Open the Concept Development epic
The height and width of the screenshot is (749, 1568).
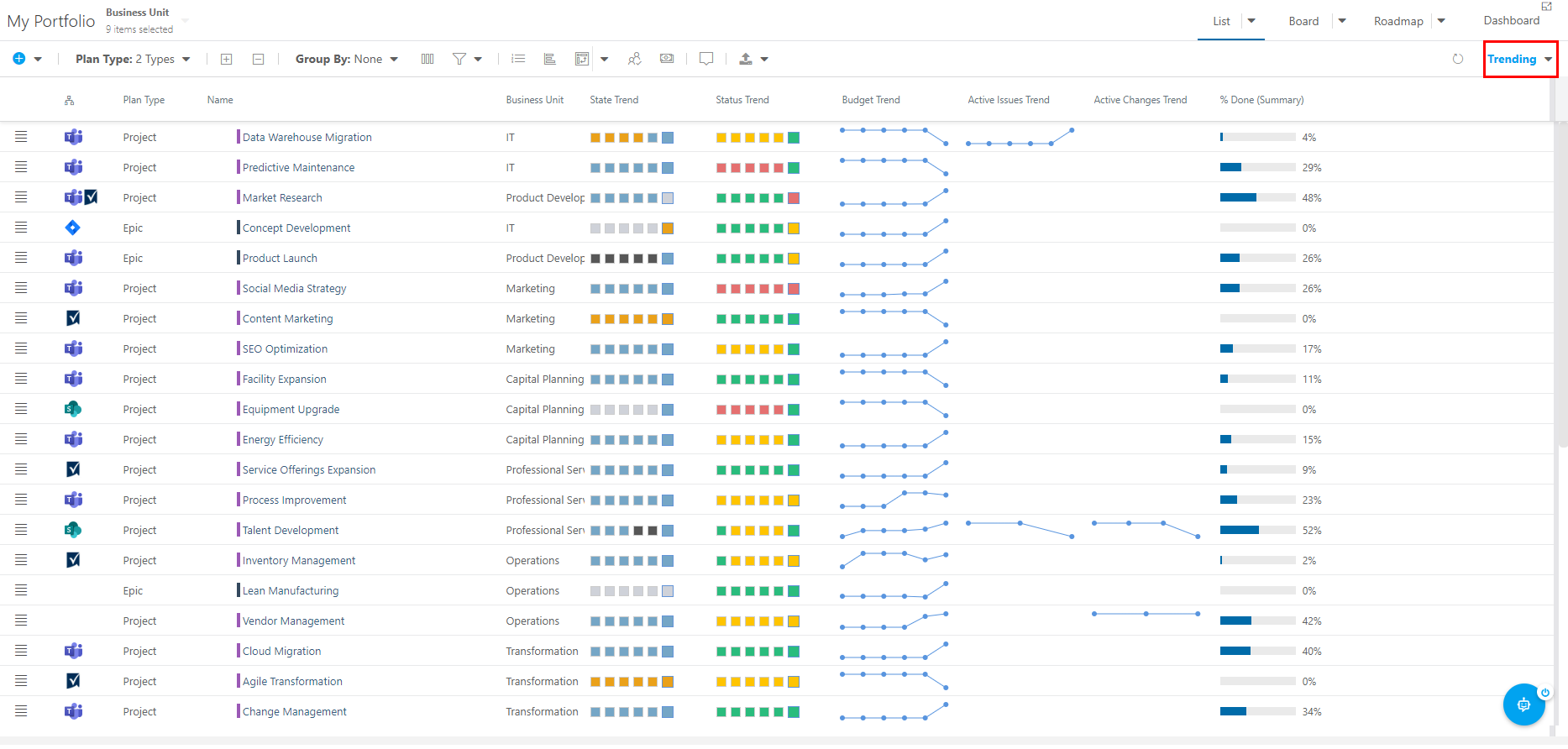point(296,228)
